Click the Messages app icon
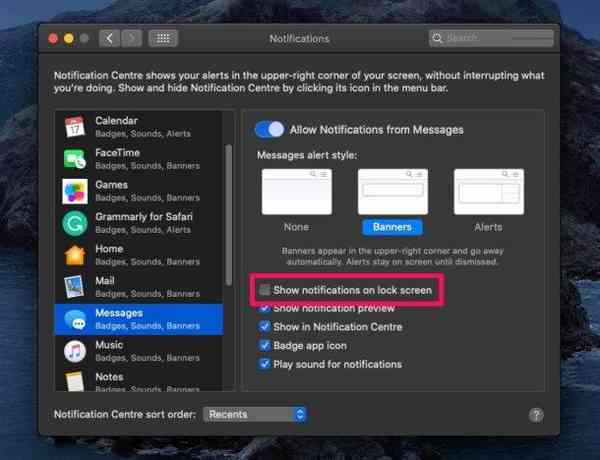The image size is (600, 460). tap(75, 320)
